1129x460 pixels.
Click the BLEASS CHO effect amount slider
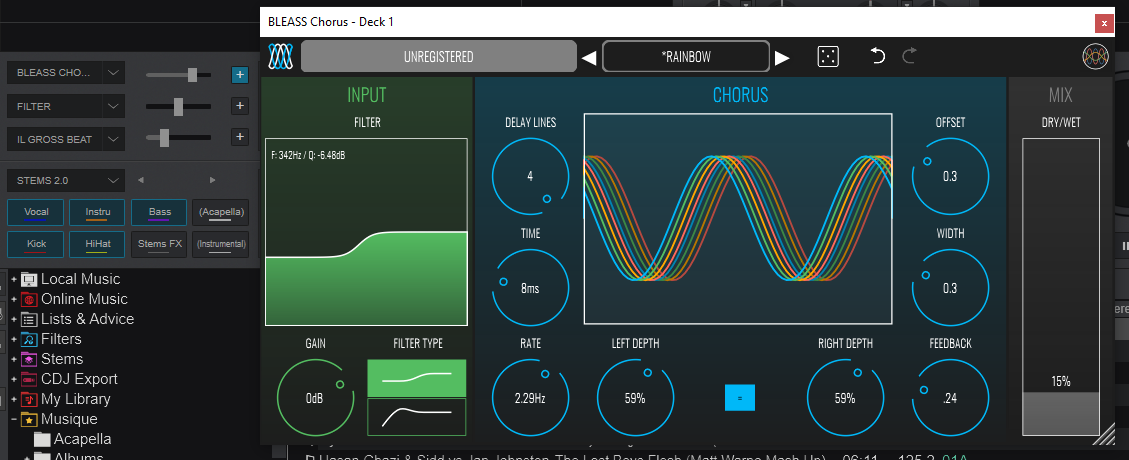[179, 74]
